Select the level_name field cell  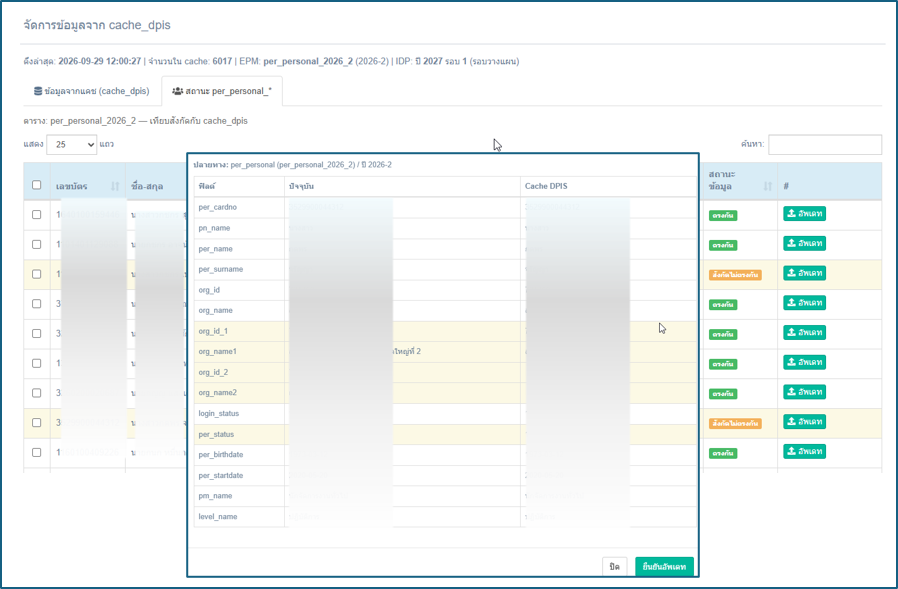239,517
